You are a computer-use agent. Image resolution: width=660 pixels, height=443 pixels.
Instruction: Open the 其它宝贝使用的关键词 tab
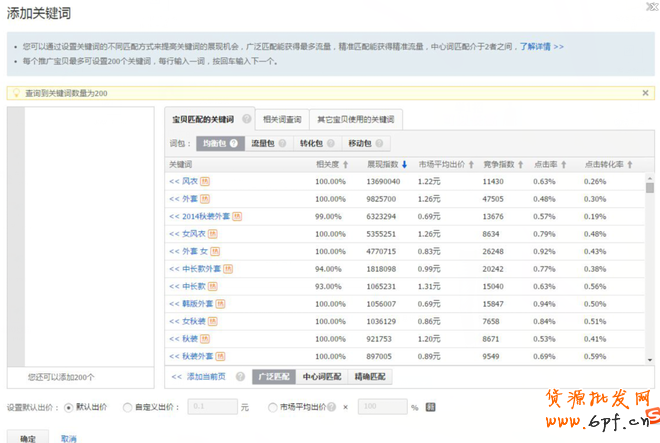357,119
